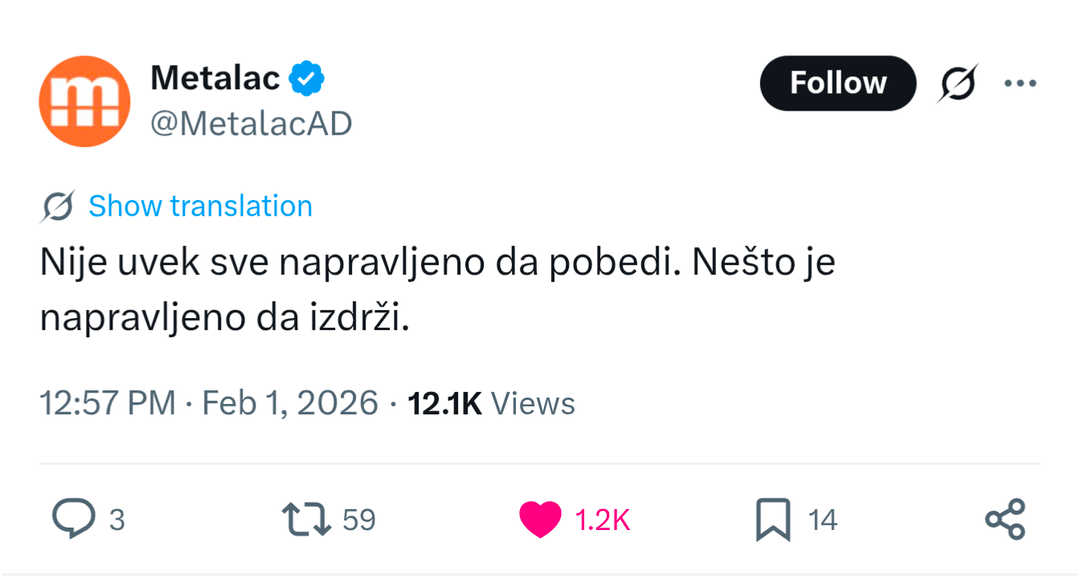Click the repost count 59

(359, 520)
